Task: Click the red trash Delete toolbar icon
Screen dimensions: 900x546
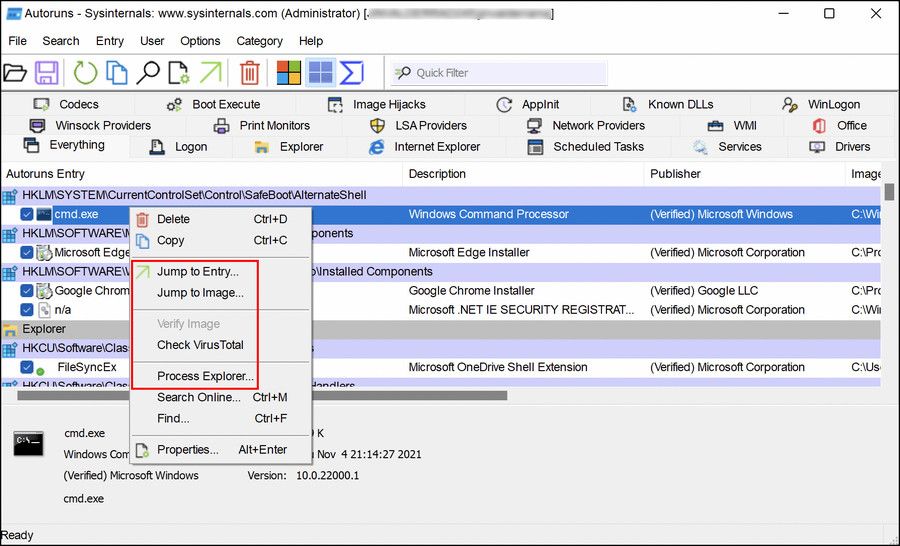Action: pyautogui.click(x=250, y=73)
